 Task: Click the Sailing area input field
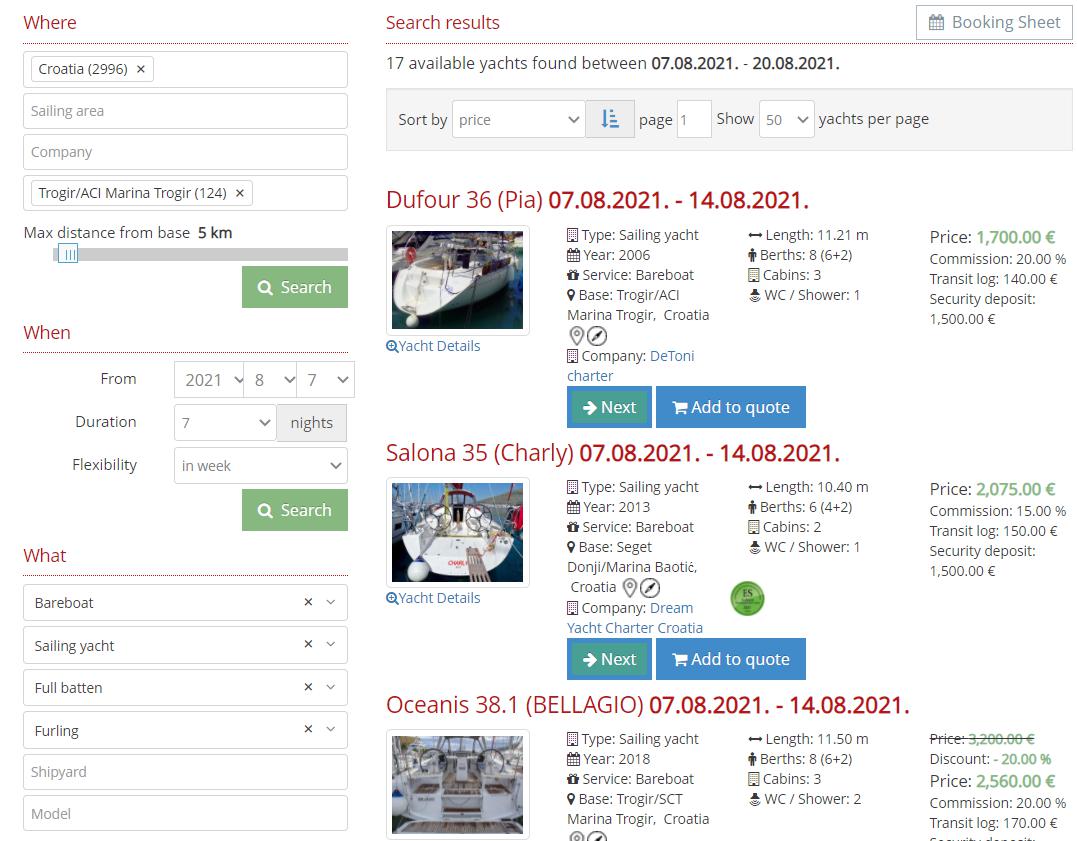[x=185, y=111]
